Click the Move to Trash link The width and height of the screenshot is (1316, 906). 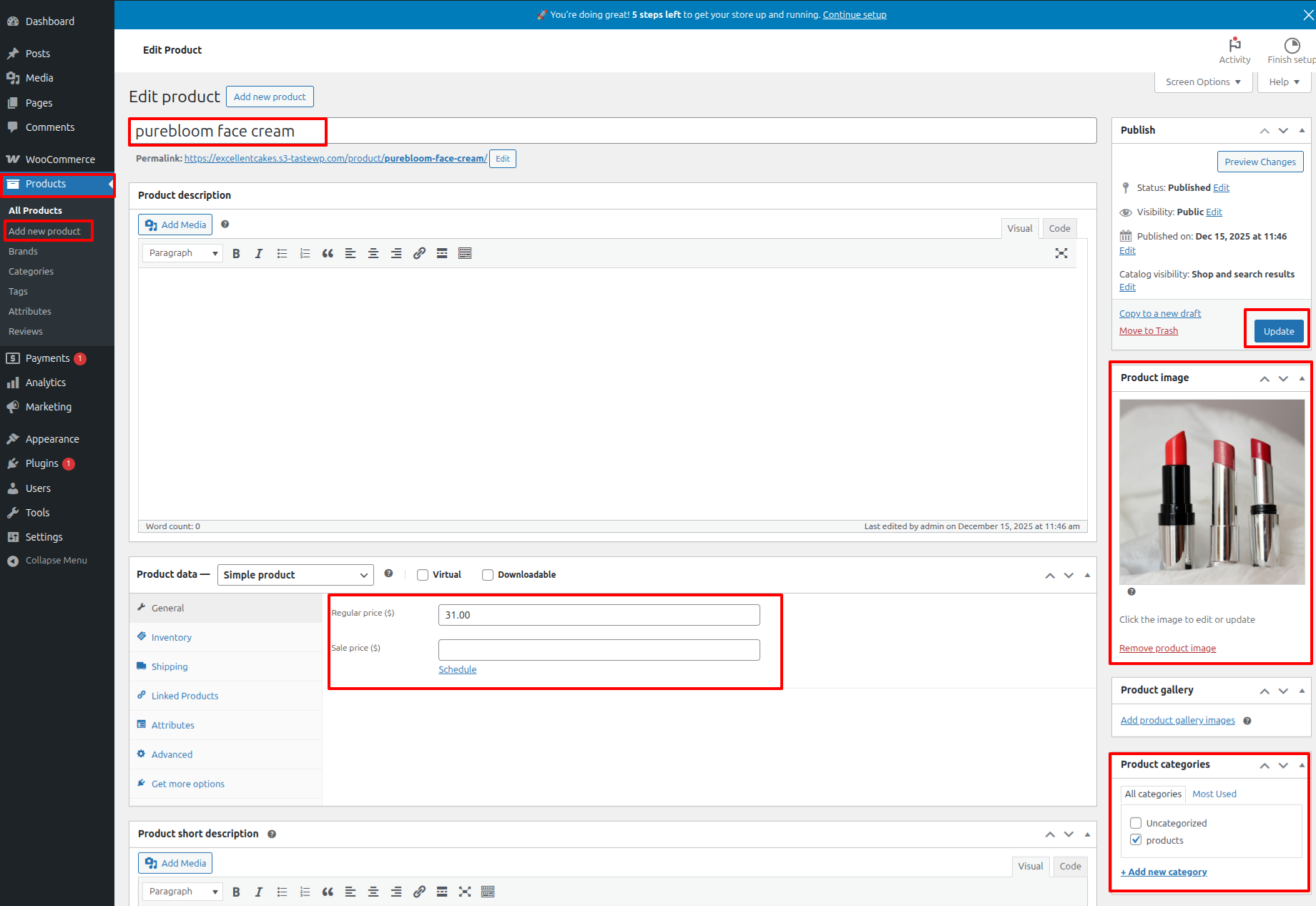coord(1148,330)
